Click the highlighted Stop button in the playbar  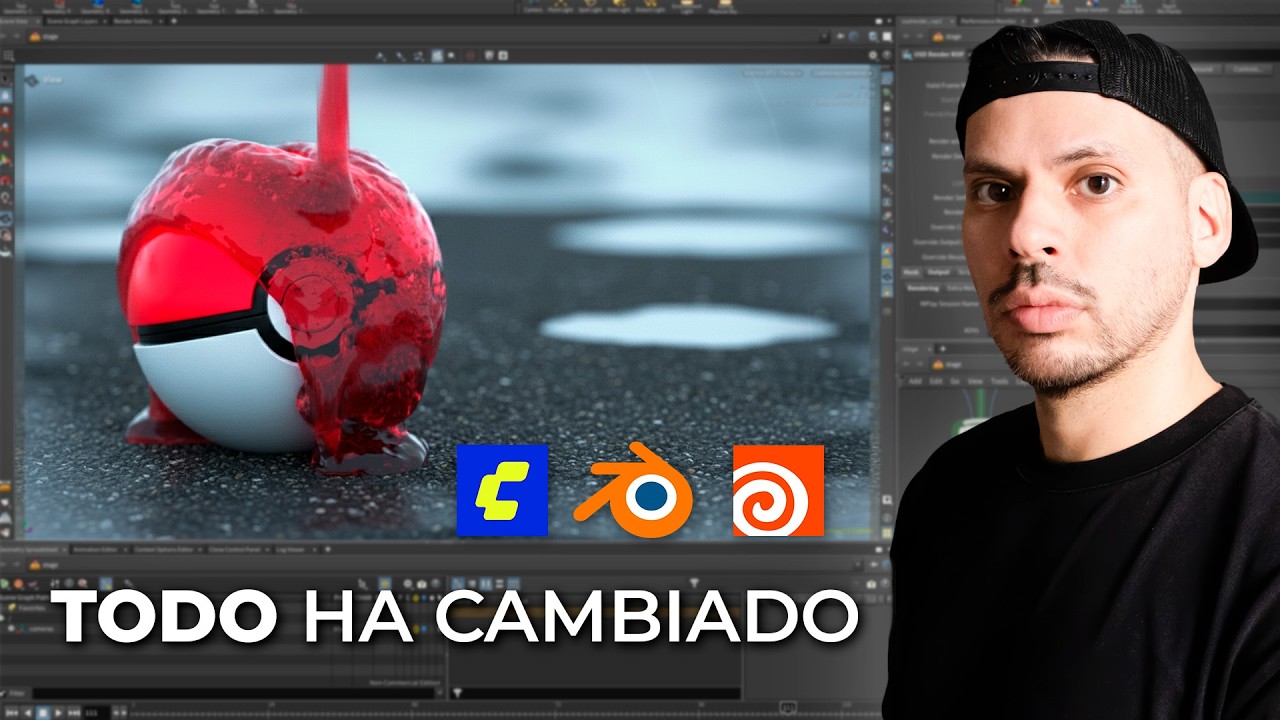(43, 712)
